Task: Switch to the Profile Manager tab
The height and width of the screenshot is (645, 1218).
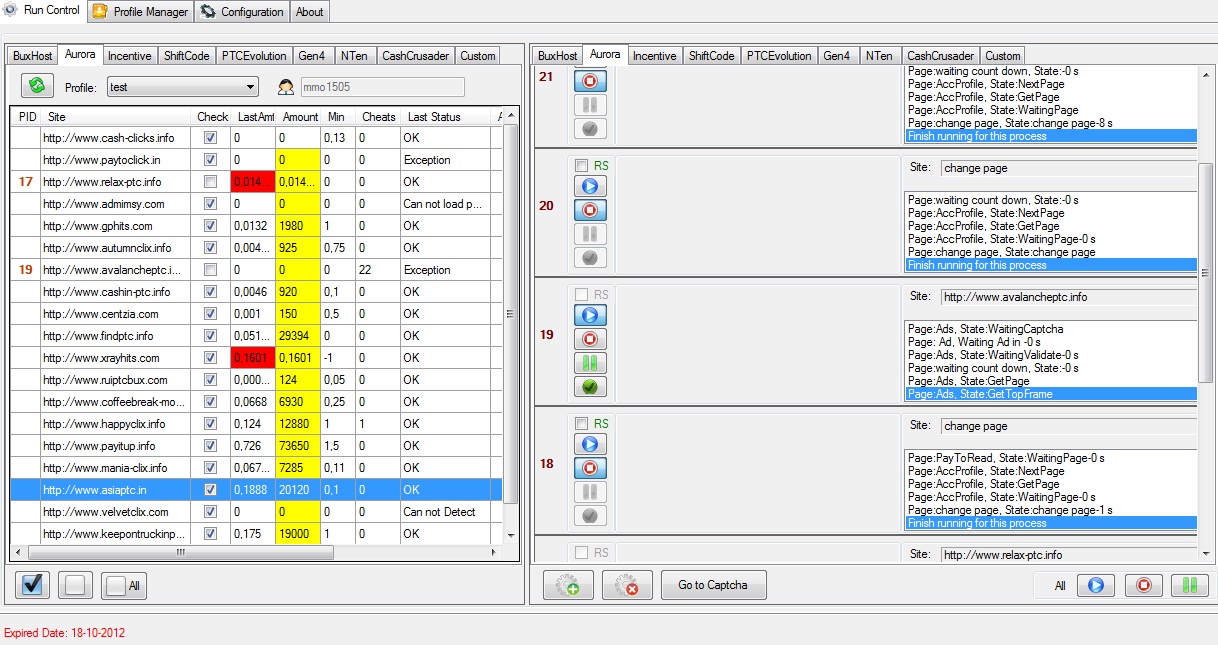Action: [x=140, y=12]
